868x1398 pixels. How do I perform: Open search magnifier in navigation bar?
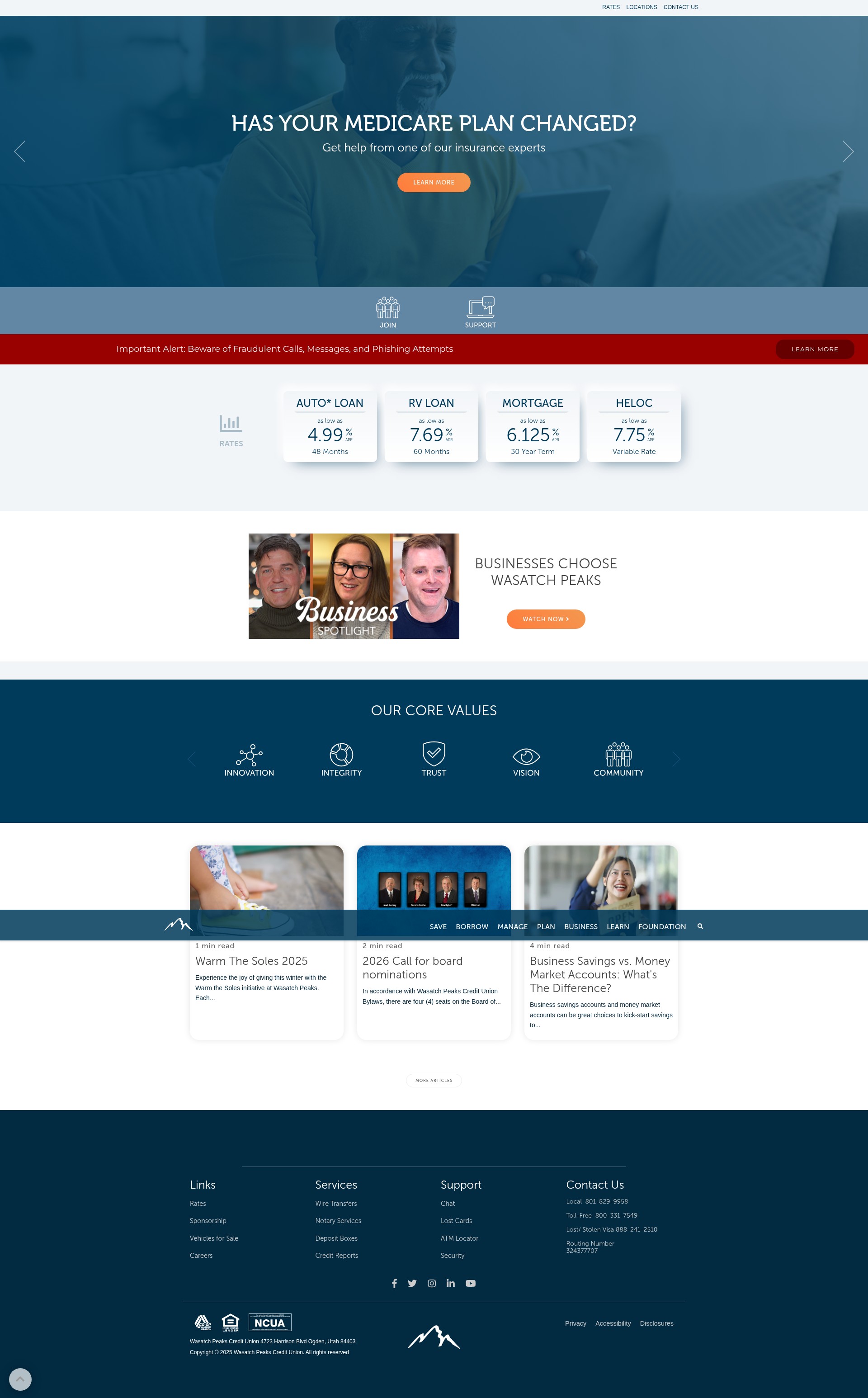pos(700,926)
